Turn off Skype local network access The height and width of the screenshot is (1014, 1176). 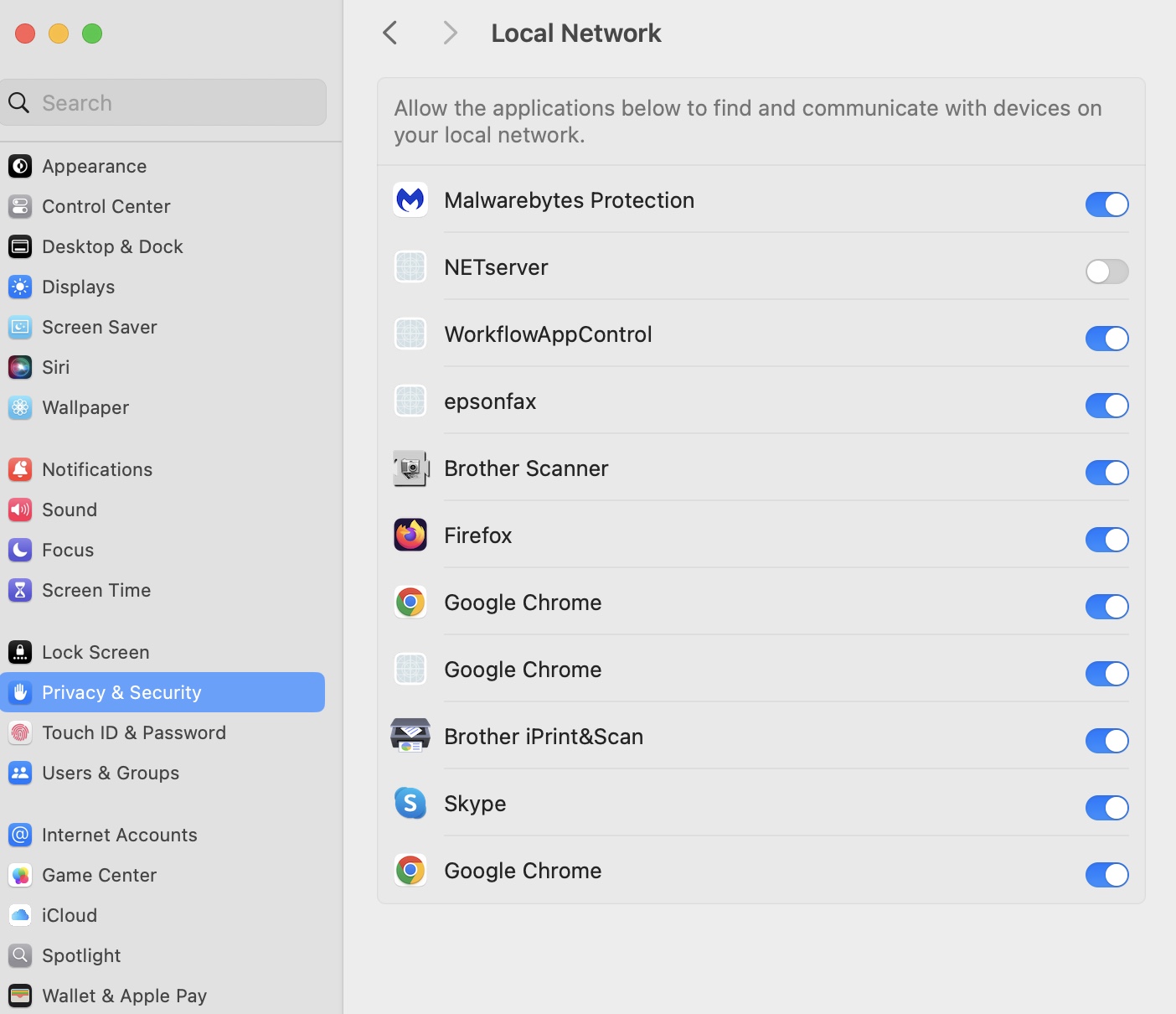click(x=1106, y=808)
